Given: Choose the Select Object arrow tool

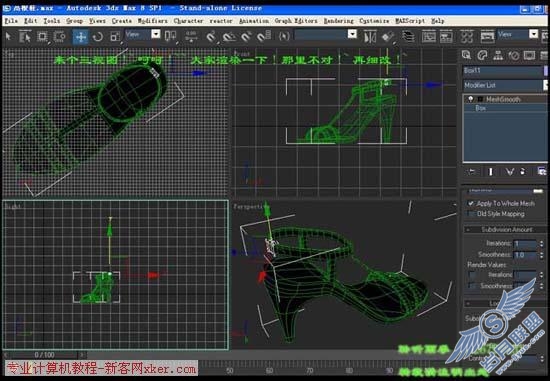Looking at the screenshot, I should click(8, 36).
